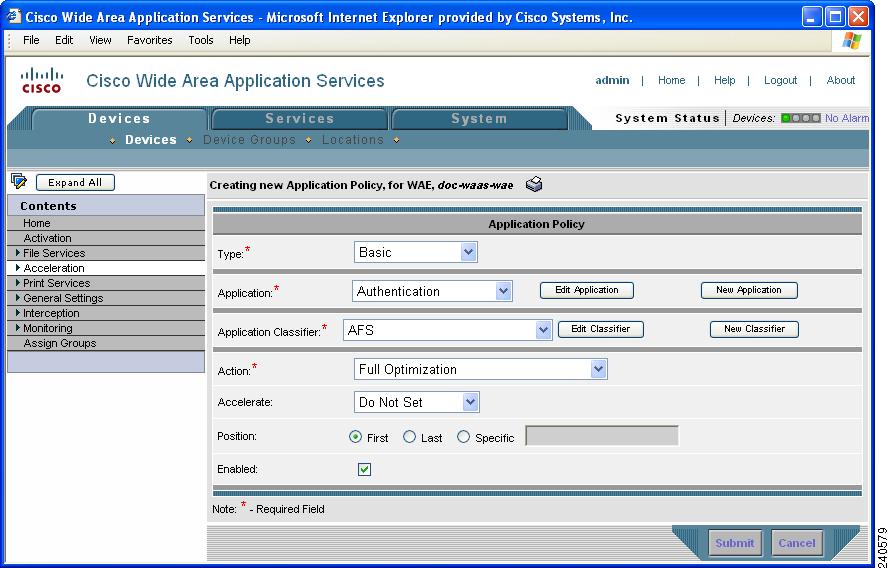The width and height of the screenshot is (890, 568).
Task: Click the Expand All button
Action: 75,182
